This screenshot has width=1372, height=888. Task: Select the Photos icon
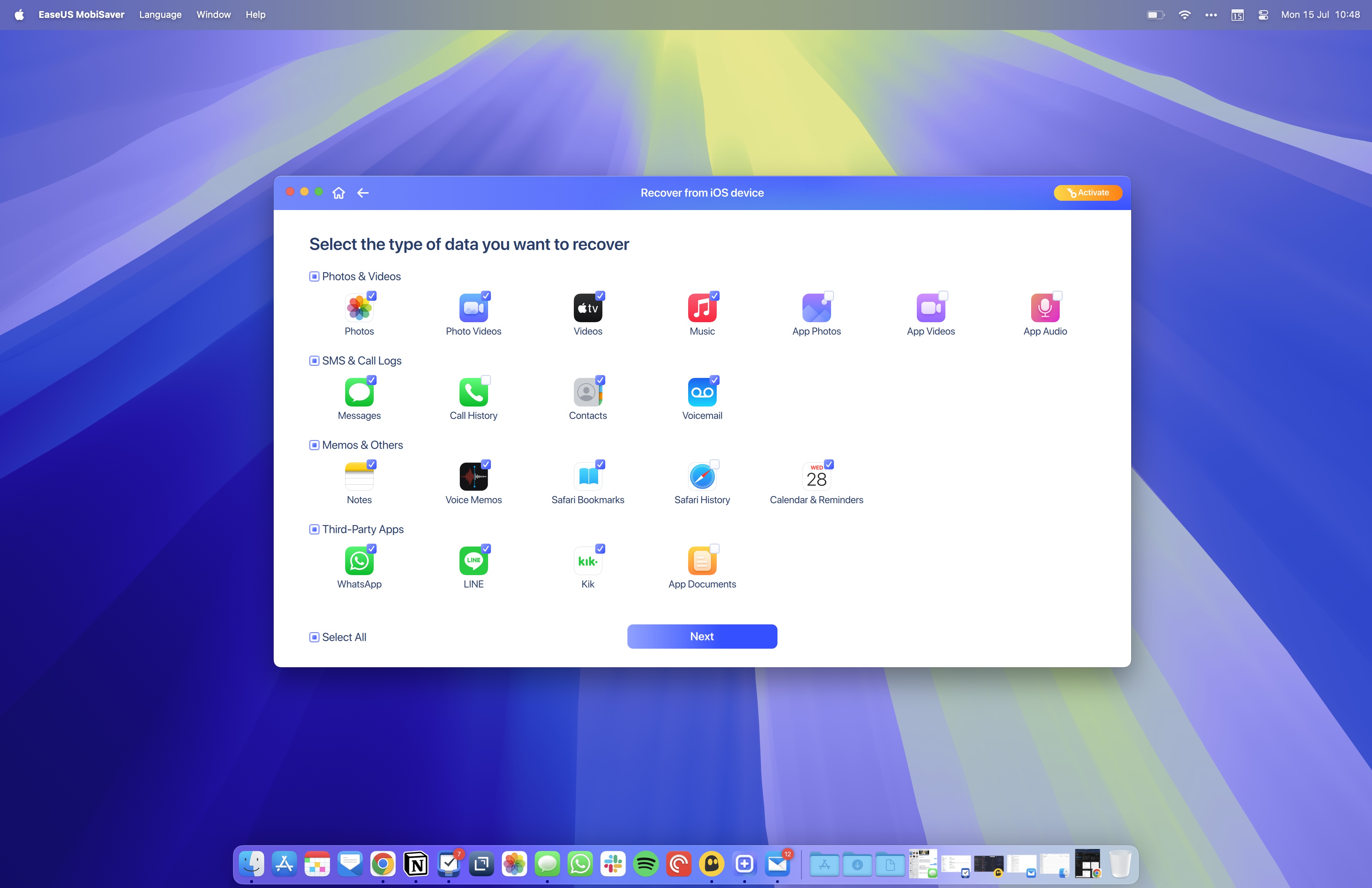[359, 308]
